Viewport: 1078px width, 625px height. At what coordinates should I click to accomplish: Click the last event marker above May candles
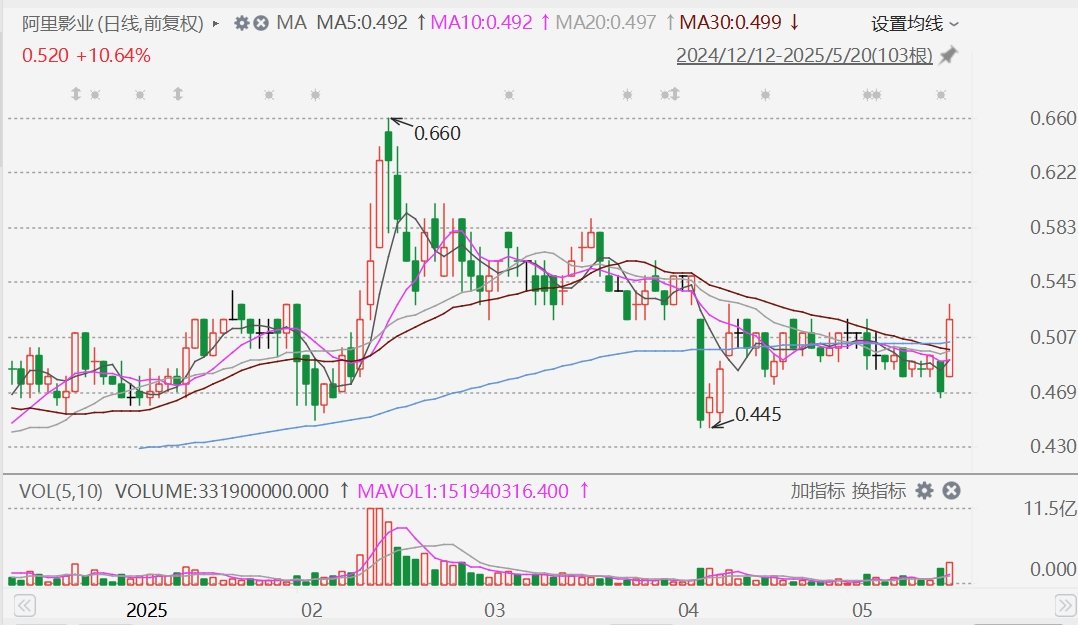click(x=941, y=95)
